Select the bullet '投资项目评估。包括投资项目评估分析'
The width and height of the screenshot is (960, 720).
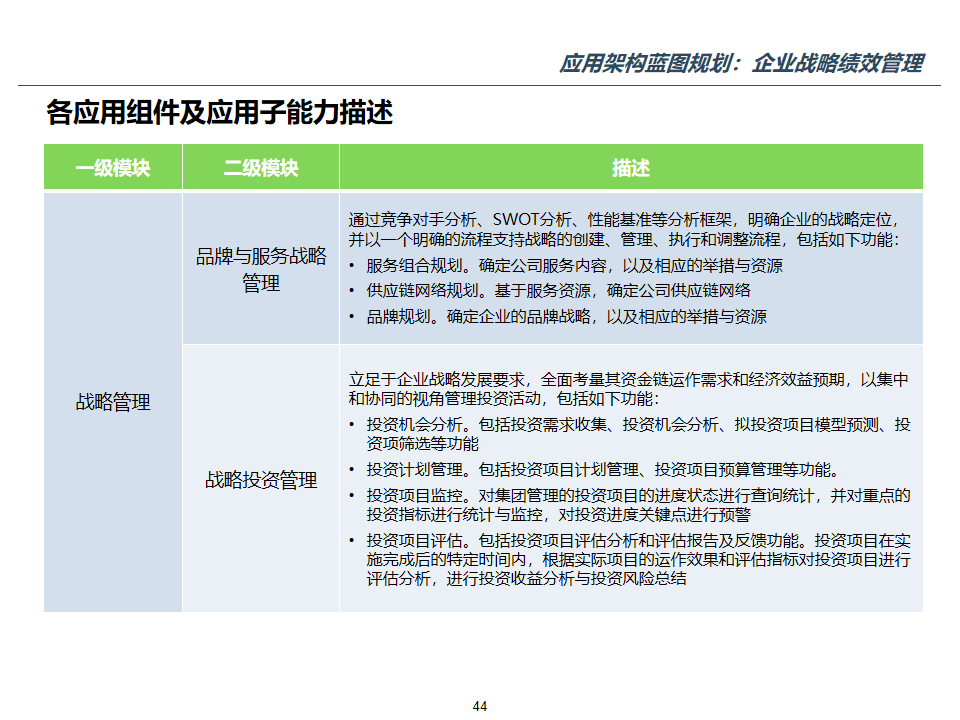(629, 559)
